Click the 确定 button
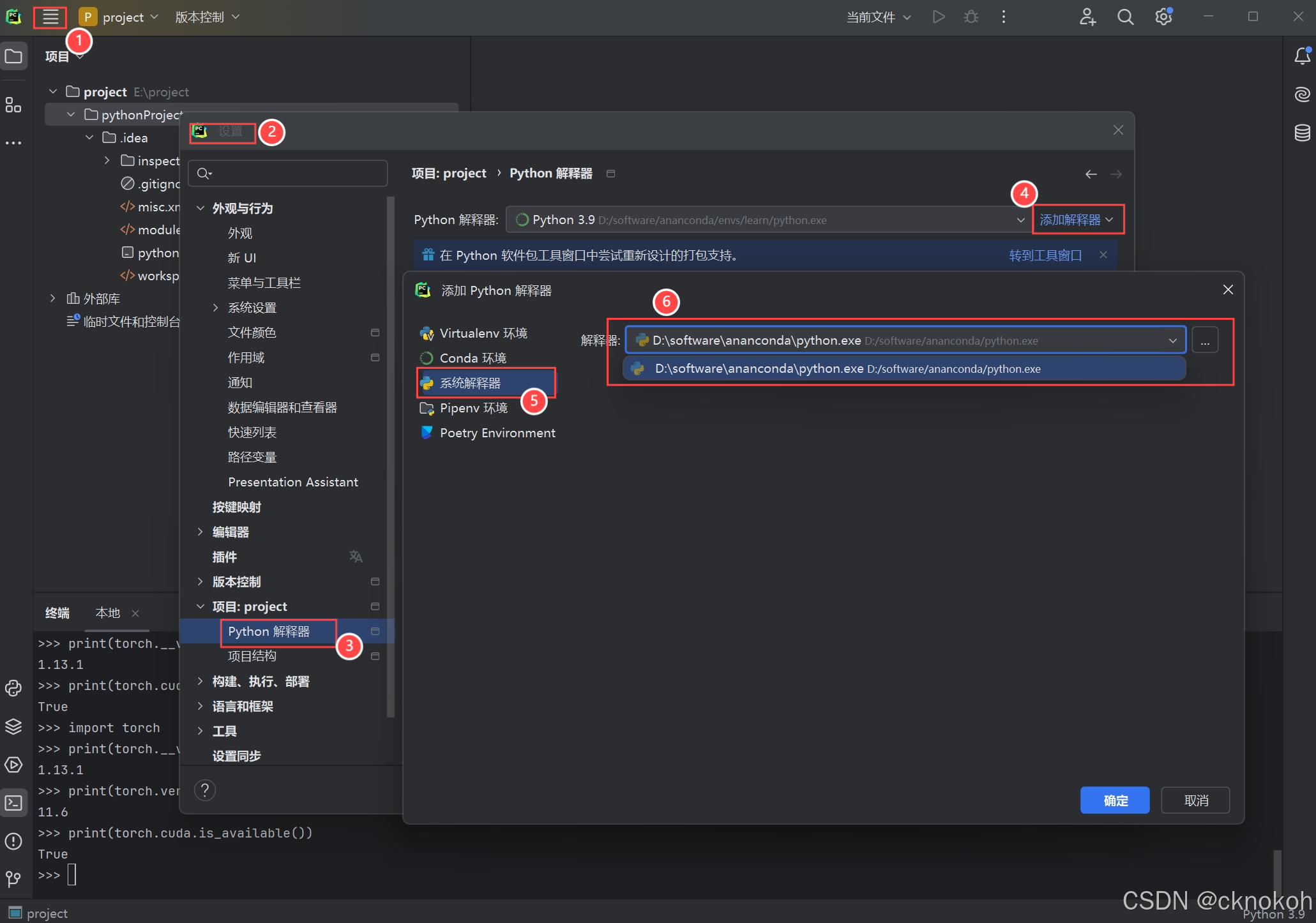1316x923 pixels. (1114, 800)
